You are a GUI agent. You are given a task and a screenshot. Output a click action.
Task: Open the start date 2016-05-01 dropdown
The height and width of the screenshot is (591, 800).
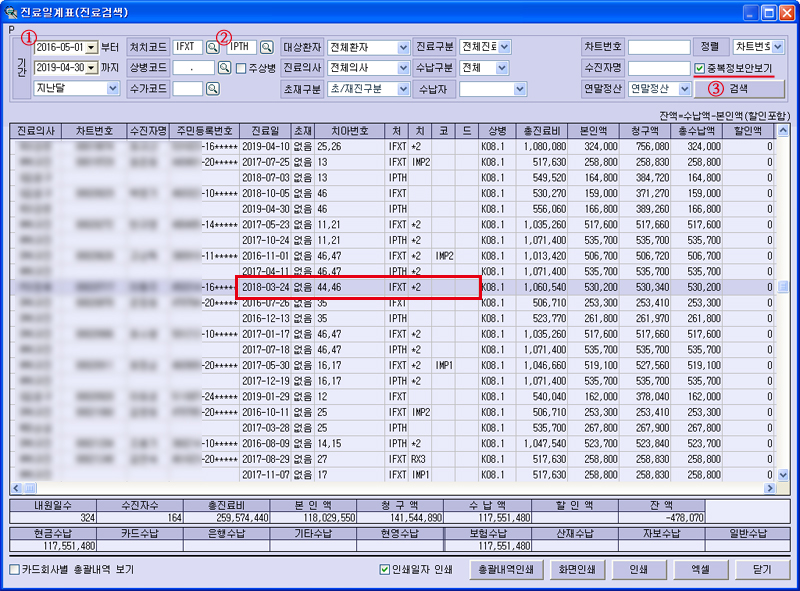point(91,47)
